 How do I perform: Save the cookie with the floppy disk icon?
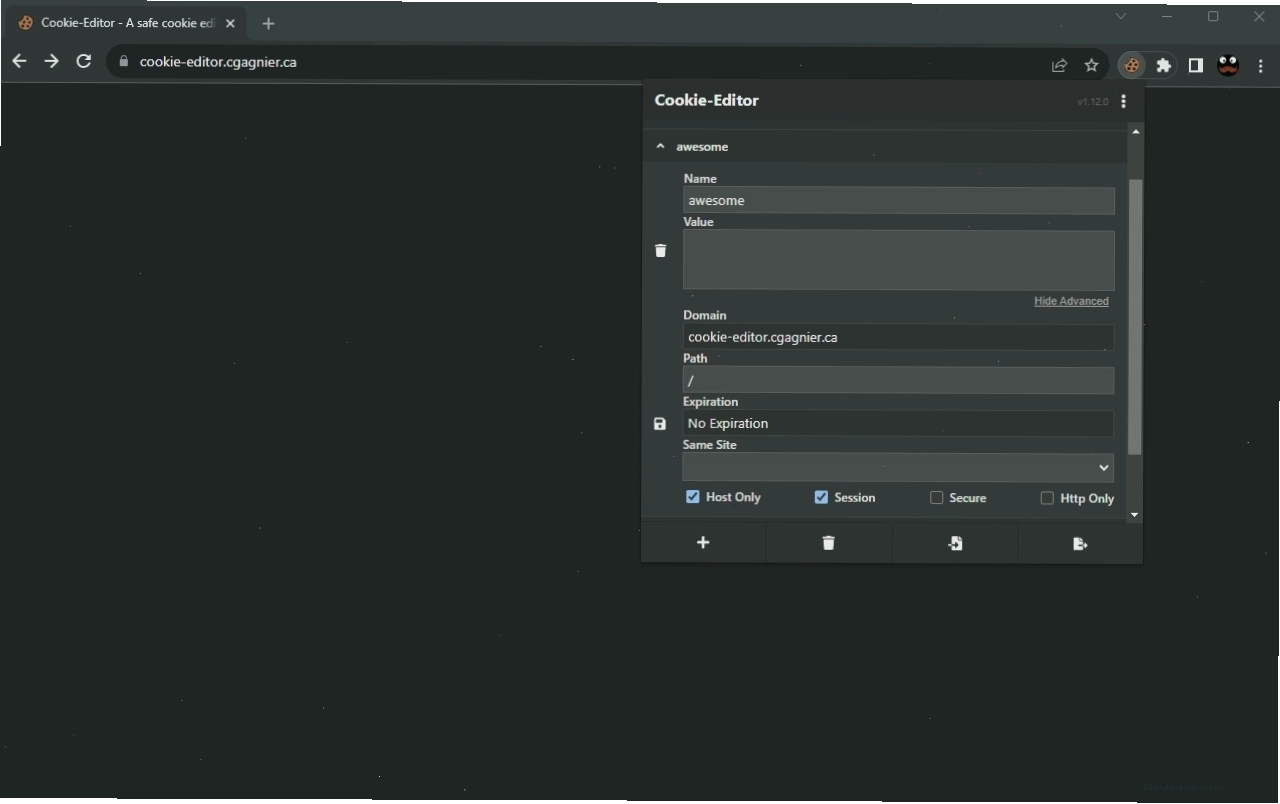660,424
